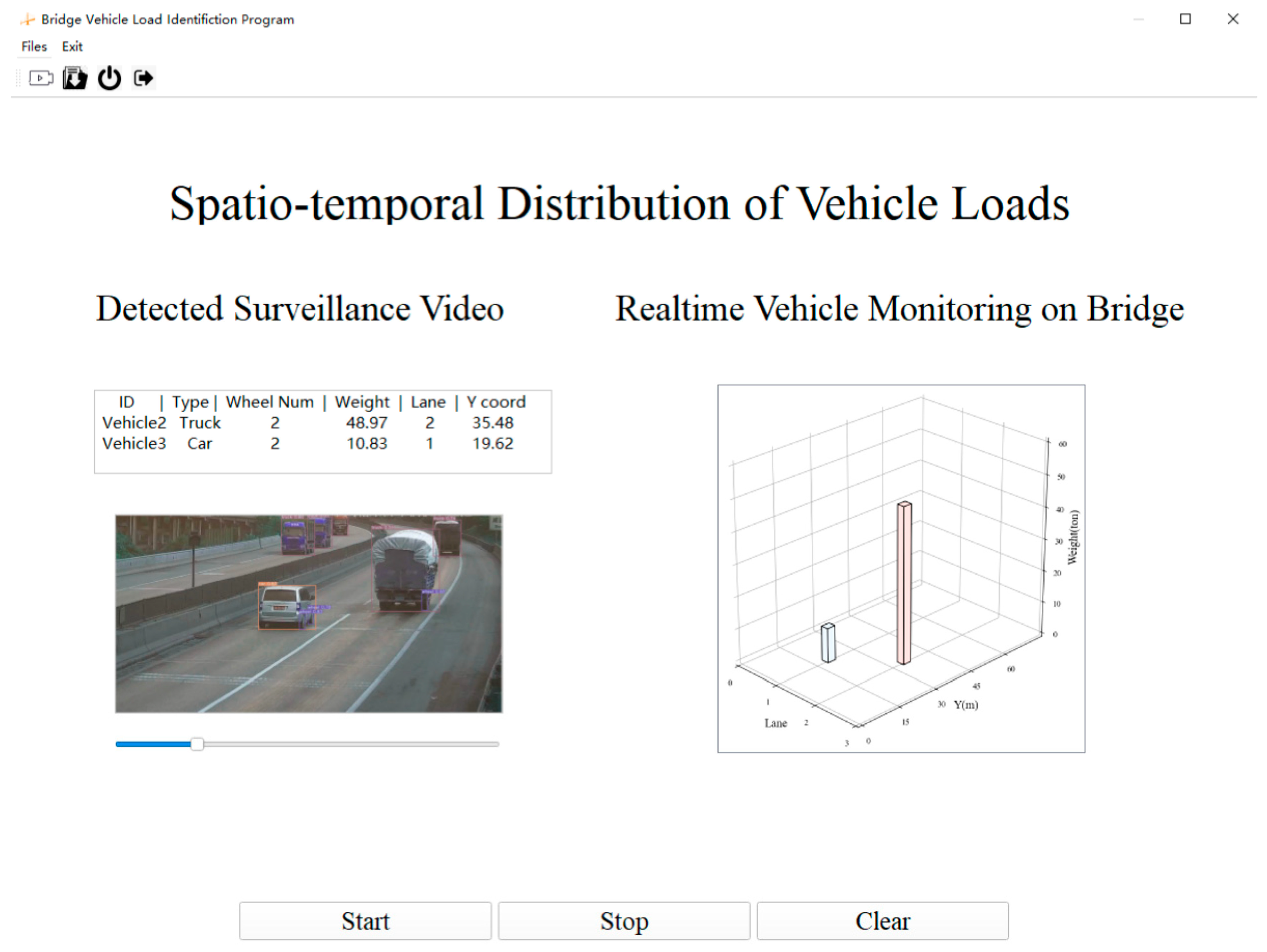Click the video camera toolbar icon
The width and height of the screenshot is (1267, 952).
pos(41,78)
